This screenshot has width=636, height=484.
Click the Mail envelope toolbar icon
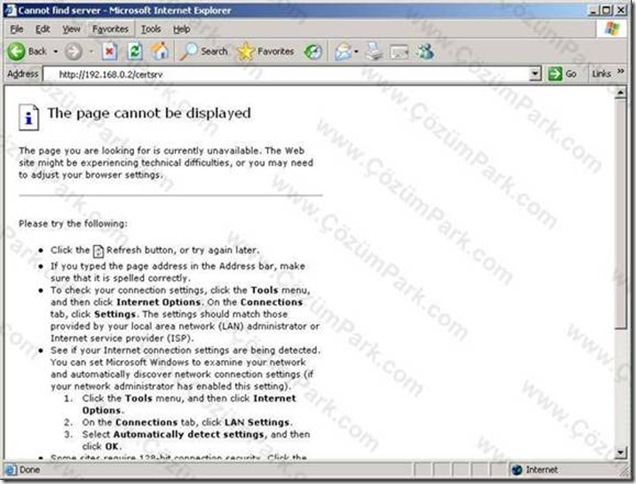coord(343,52)
